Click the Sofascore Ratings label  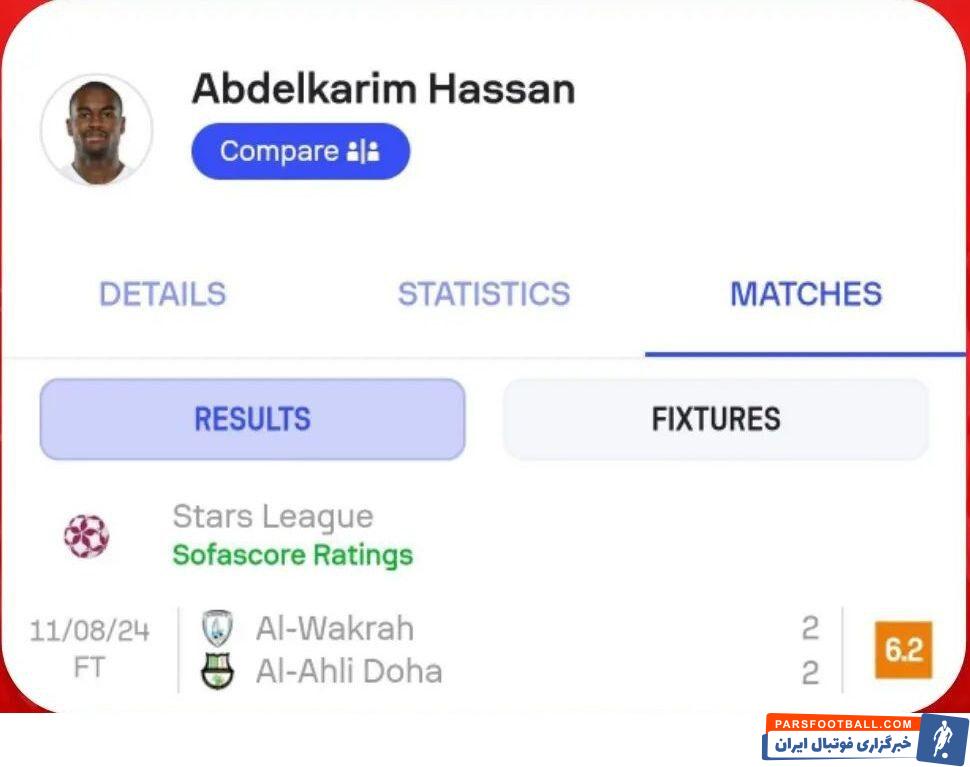tap(292, 555)
